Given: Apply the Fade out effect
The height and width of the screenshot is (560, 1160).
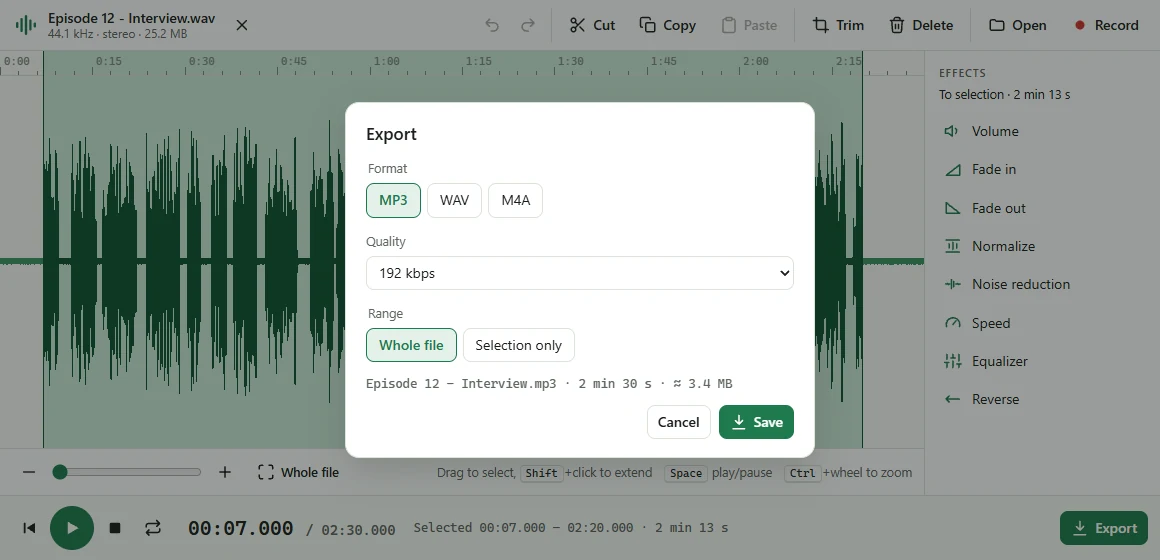Looking at the screenshot, I should pyautogui.click(x=1042, y=208).
